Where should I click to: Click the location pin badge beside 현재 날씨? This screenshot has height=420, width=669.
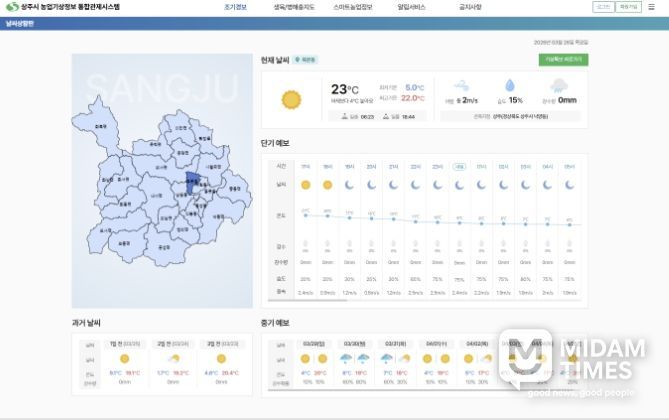pos(305,60)
